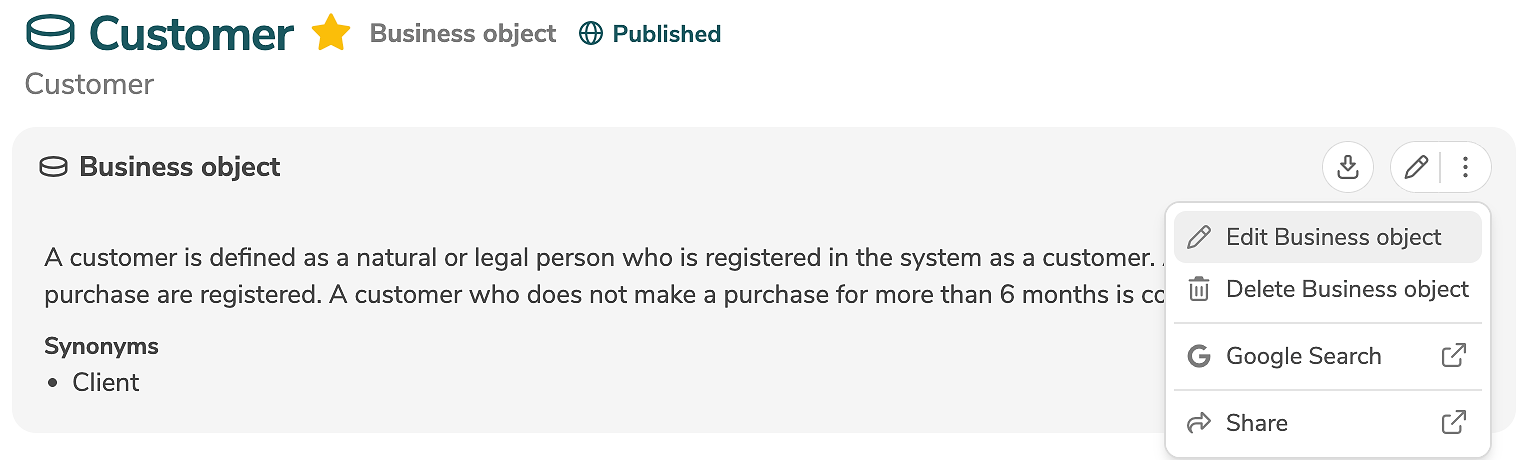The image size is (1526, 460).
Task: Click the small database icon in panel header
Action: [x=53, y=167]
